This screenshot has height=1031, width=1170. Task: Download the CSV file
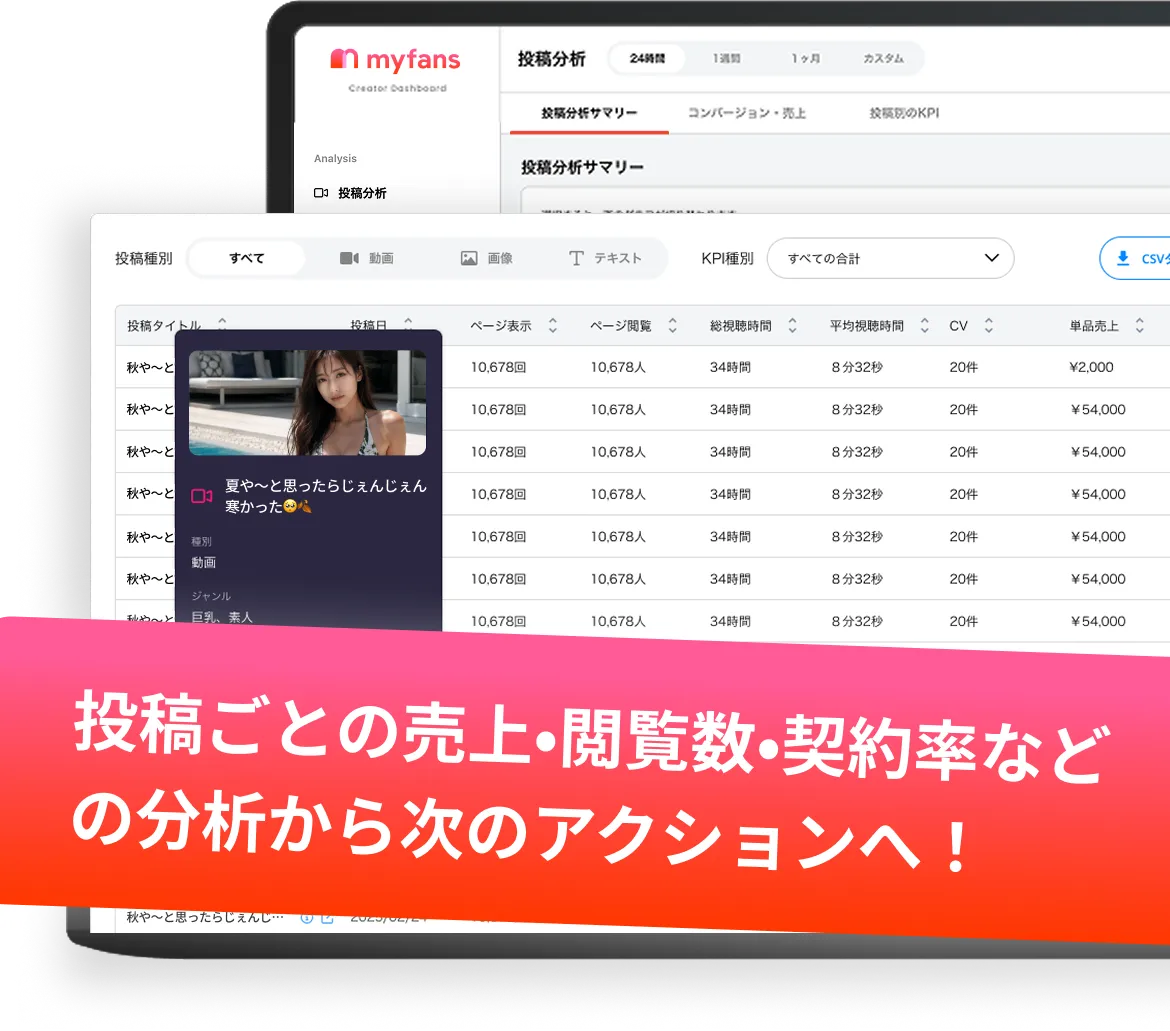[x=1135, y=258]
